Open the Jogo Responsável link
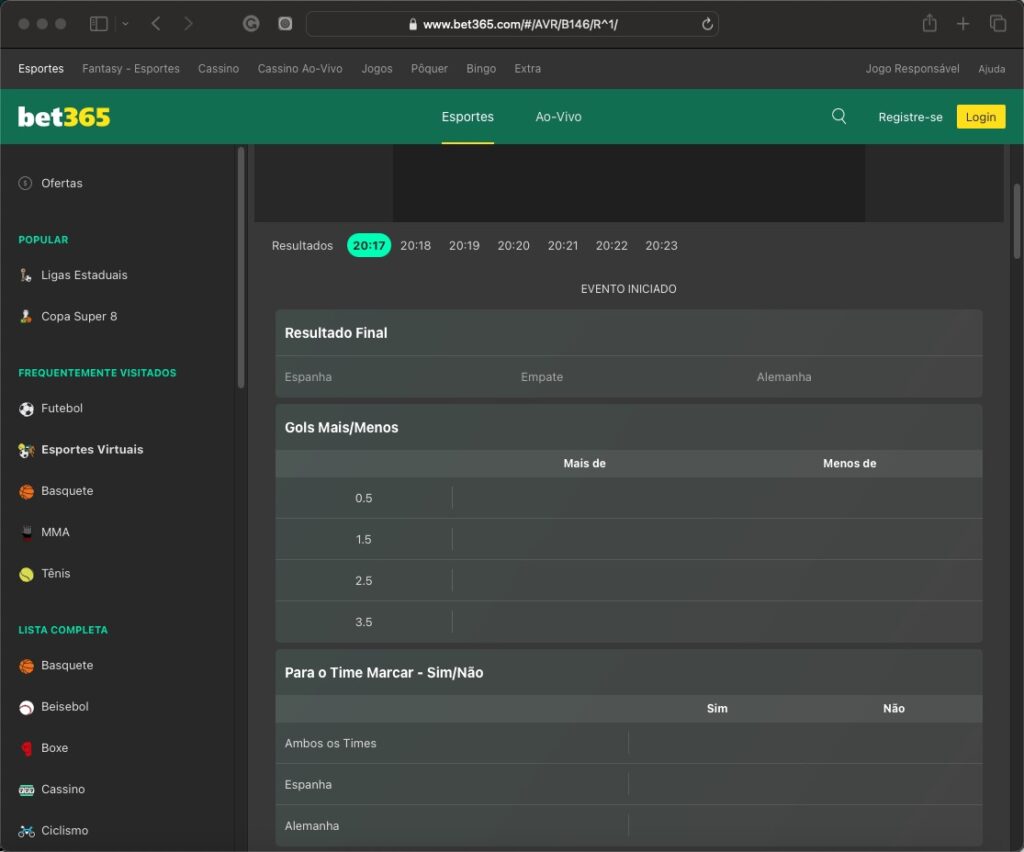This screenshot has width=1024, height=852. 912,69
